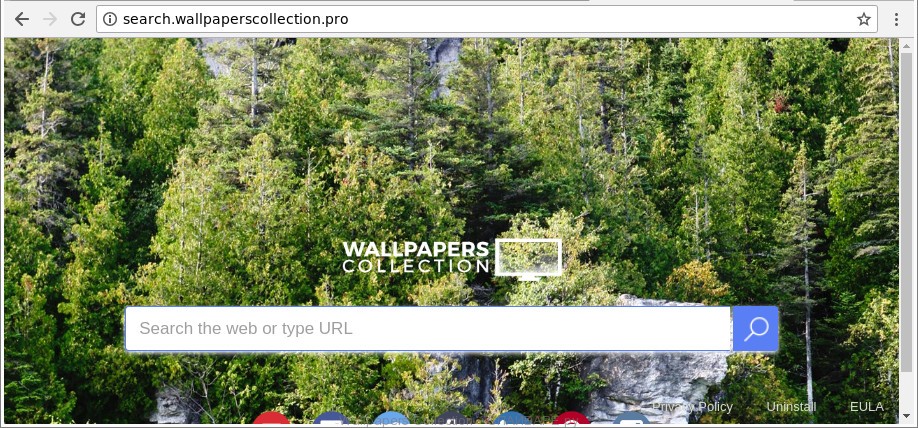Screen dimensions: 918x428
Task: Go back to the previous page
Action: click(x=22, y=19)
